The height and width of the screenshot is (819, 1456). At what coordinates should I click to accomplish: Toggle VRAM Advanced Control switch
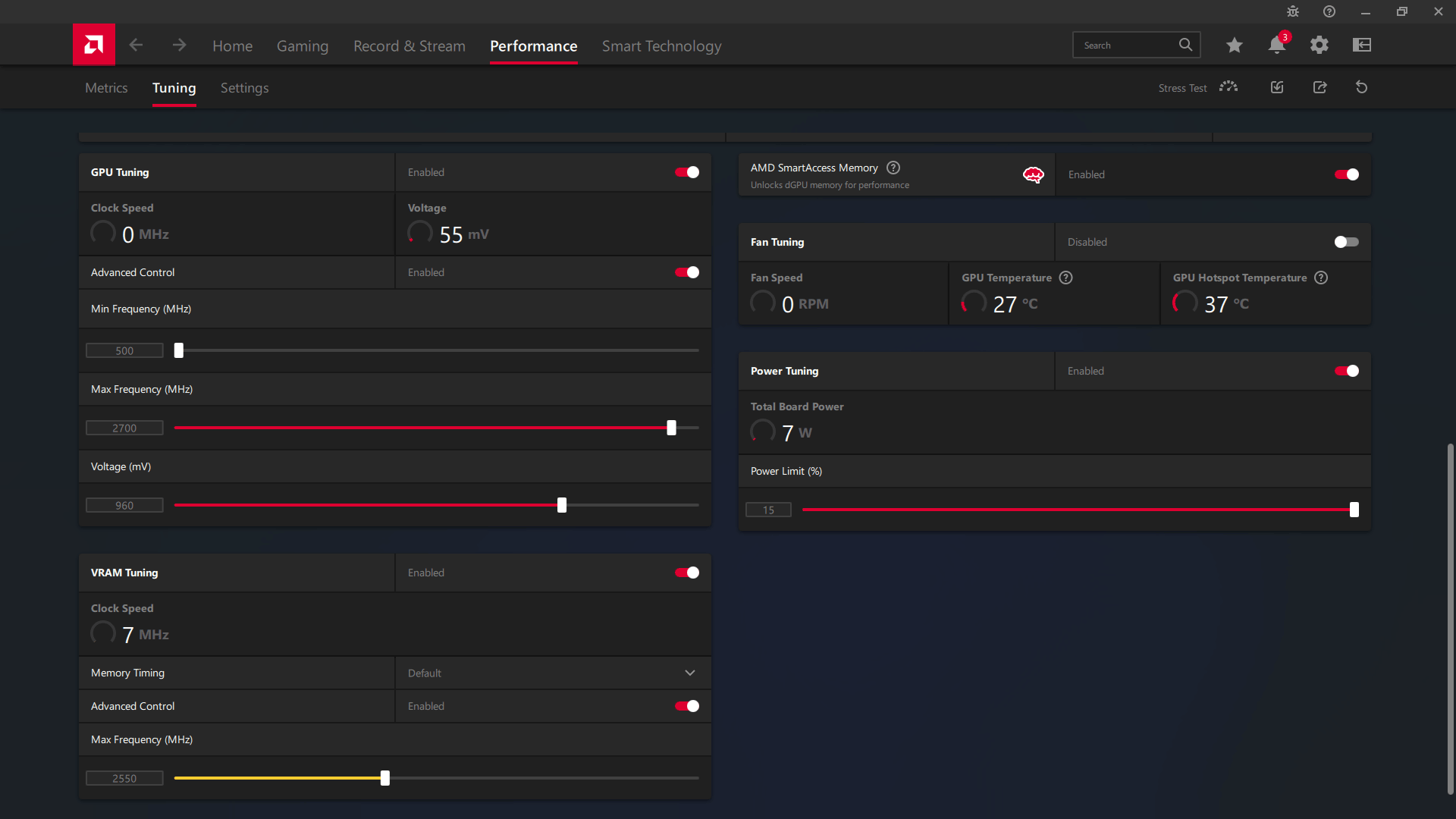click(x=687, y=706)
